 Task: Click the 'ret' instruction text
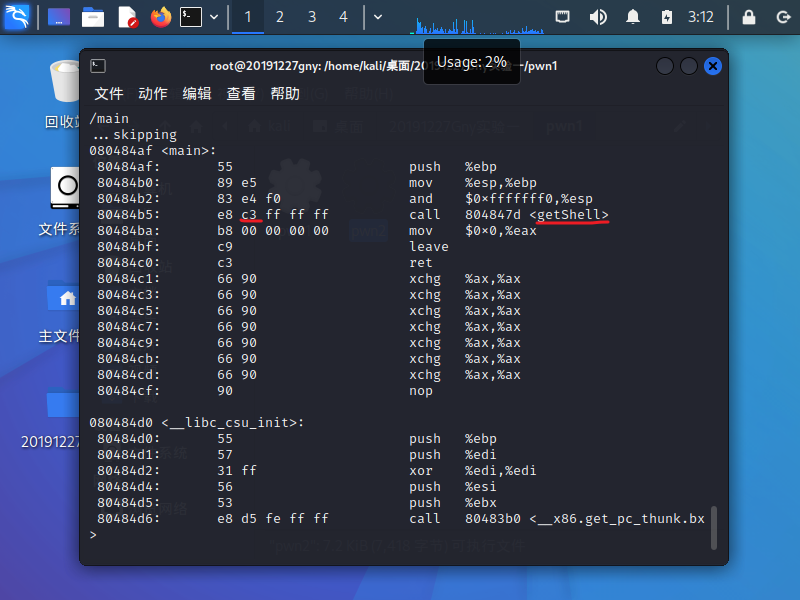point(420,263)
